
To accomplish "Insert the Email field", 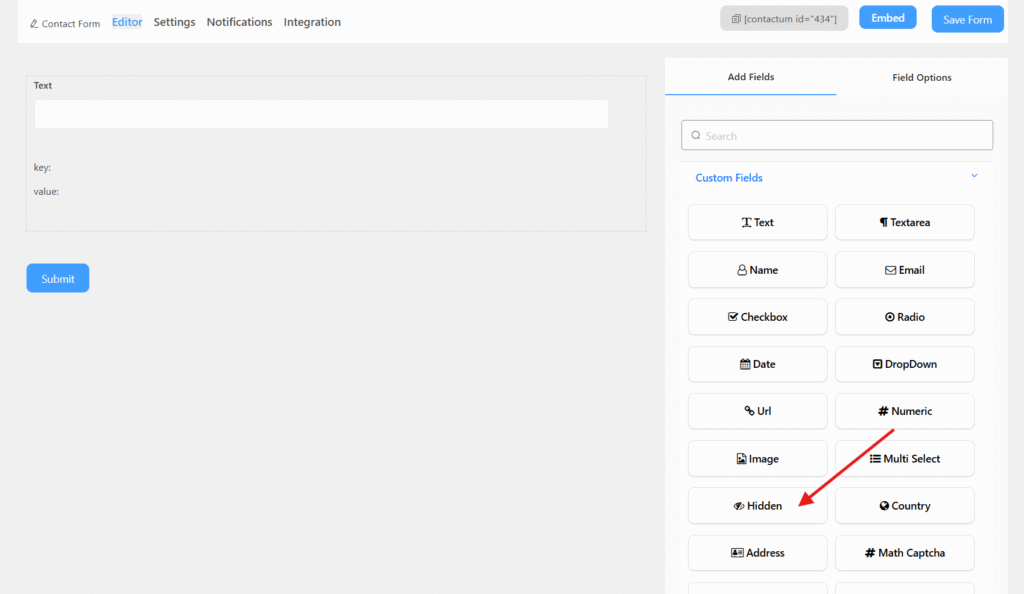I will (904, 270).
